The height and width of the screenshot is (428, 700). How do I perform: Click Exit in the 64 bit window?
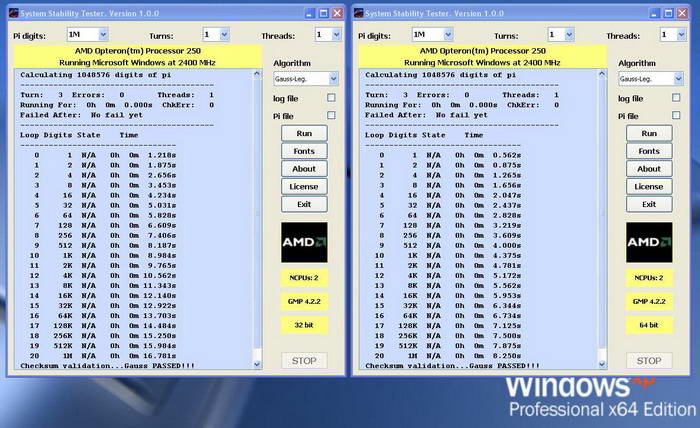click(x=649, y=204)
